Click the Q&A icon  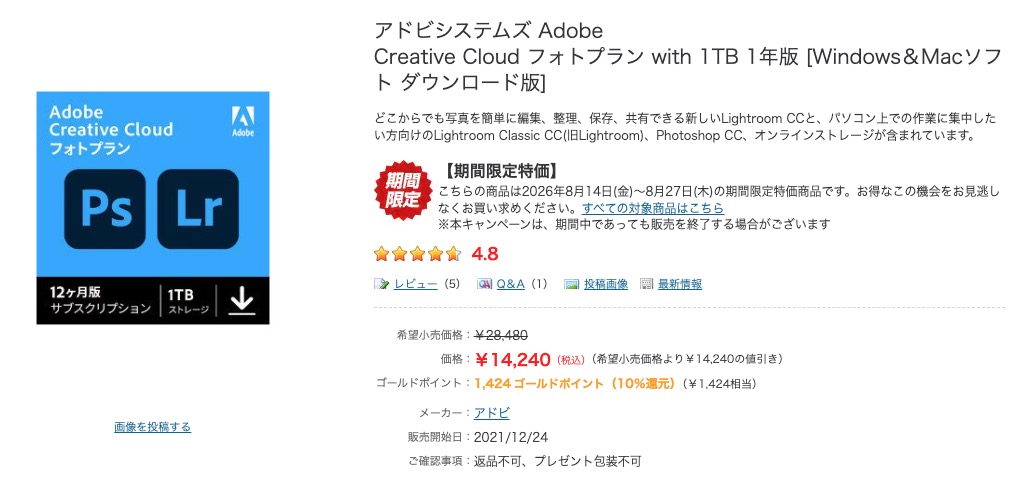coord(485,284)
